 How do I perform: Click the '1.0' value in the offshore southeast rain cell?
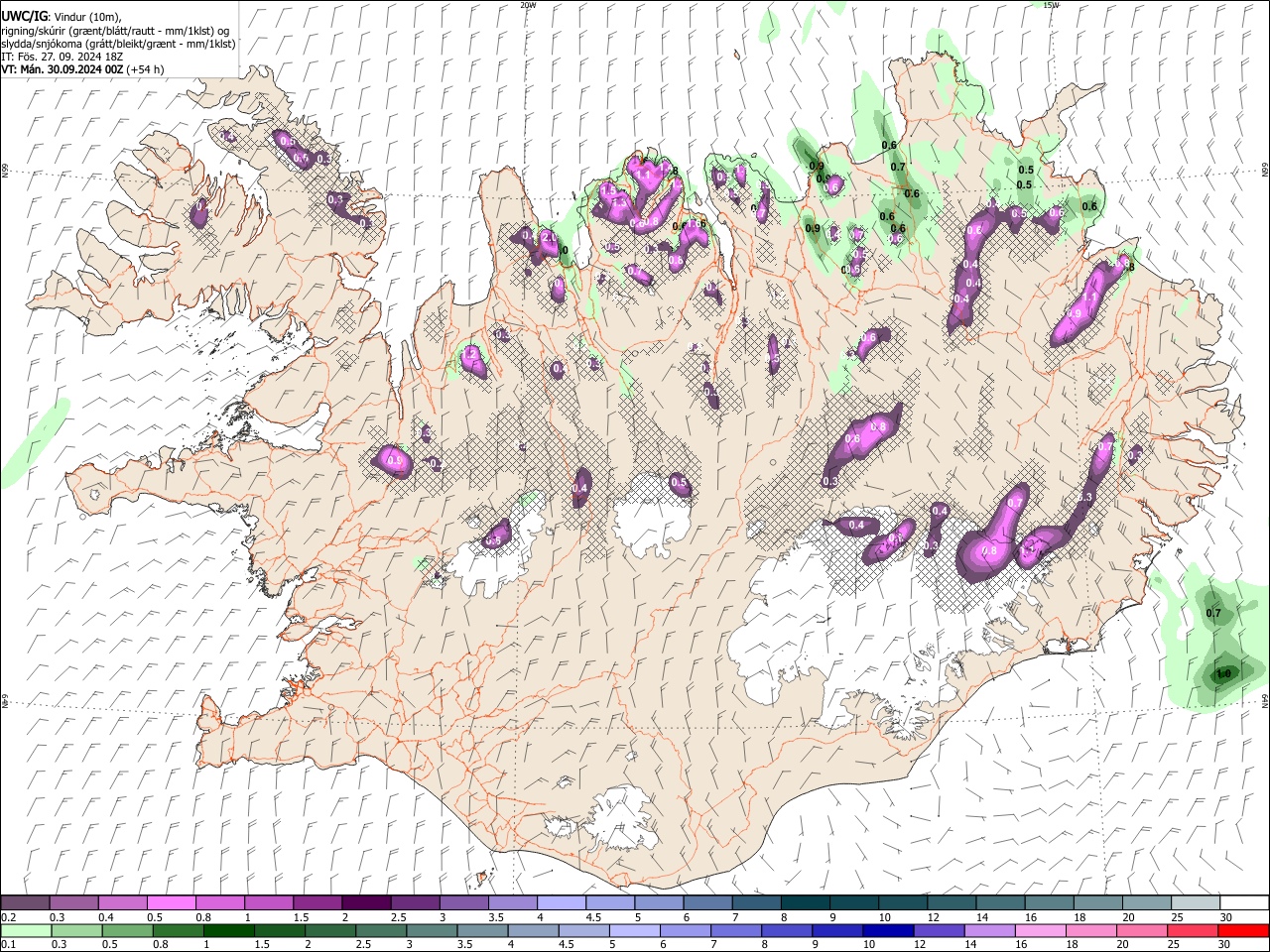(1223, 673)
